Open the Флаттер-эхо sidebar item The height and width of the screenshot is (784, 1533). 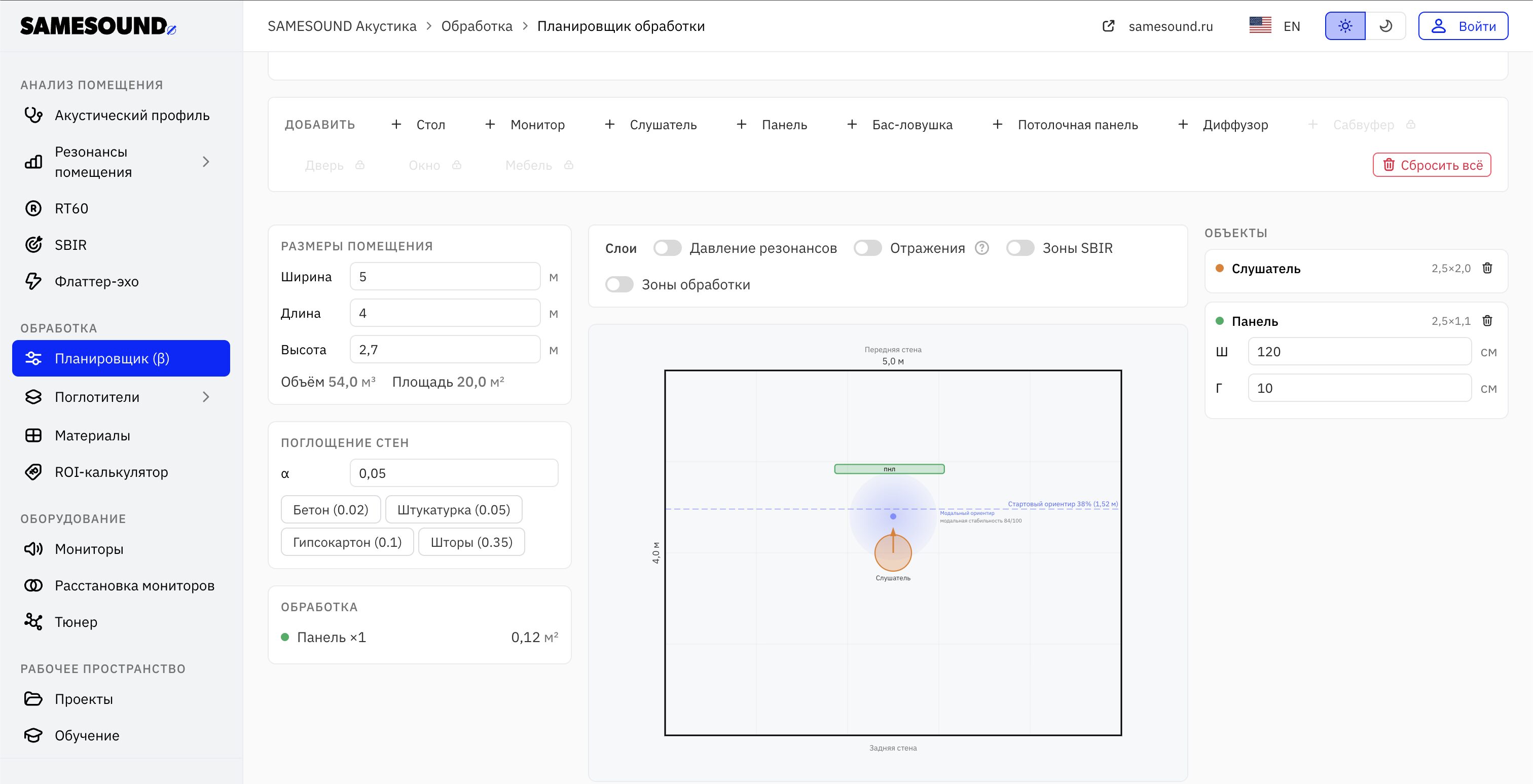(96, 281)
